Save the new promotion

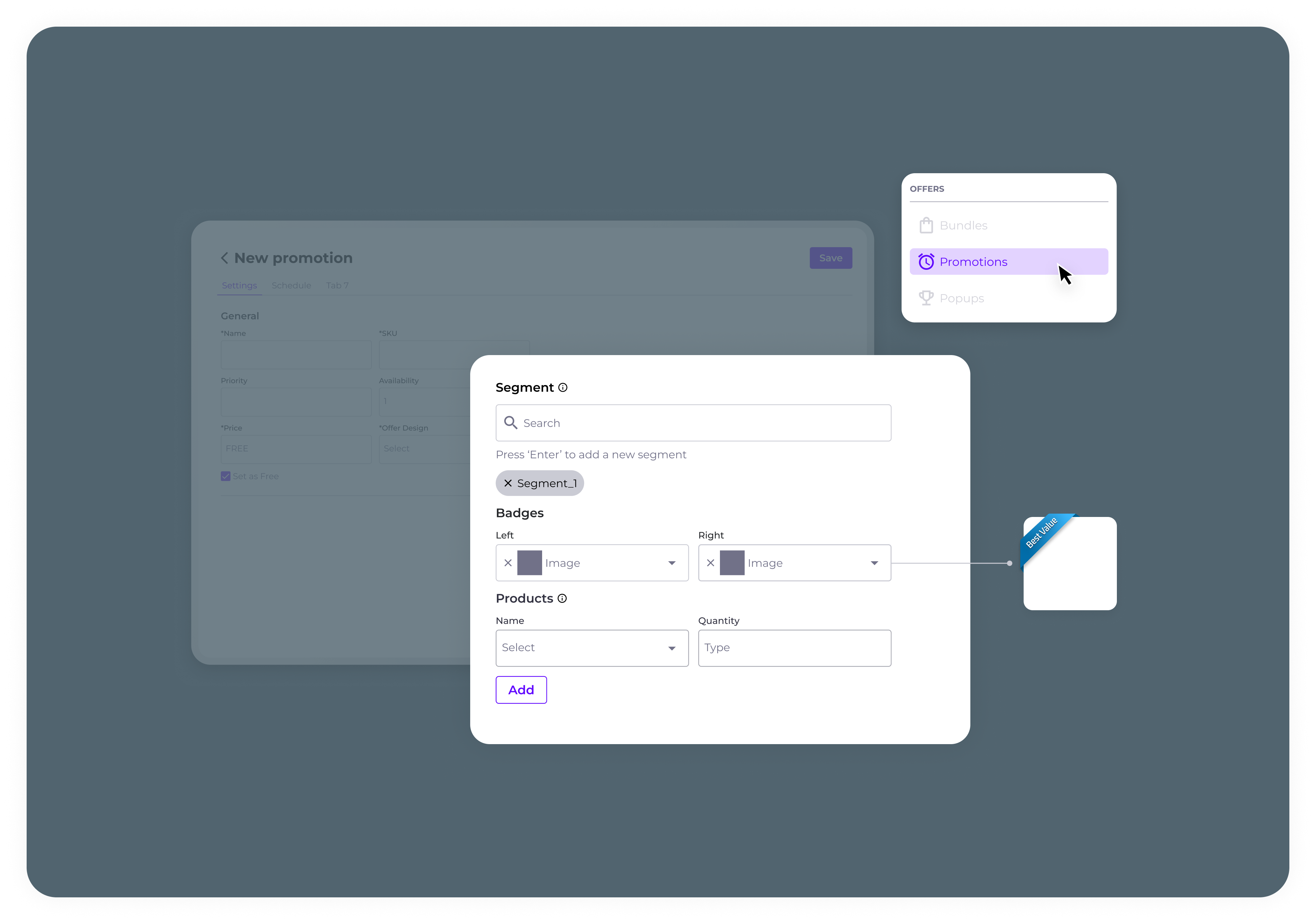[830, 258]
